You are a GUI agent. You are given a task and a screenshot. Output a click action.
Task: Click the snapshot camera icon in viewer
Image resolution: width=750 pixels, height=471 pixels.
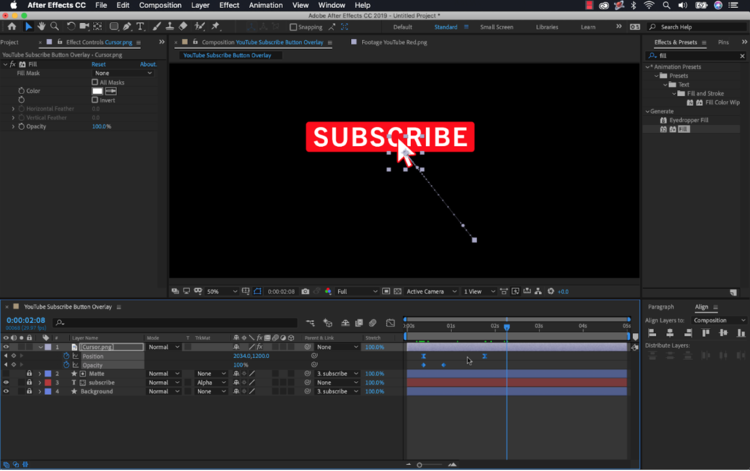[305, 291]
